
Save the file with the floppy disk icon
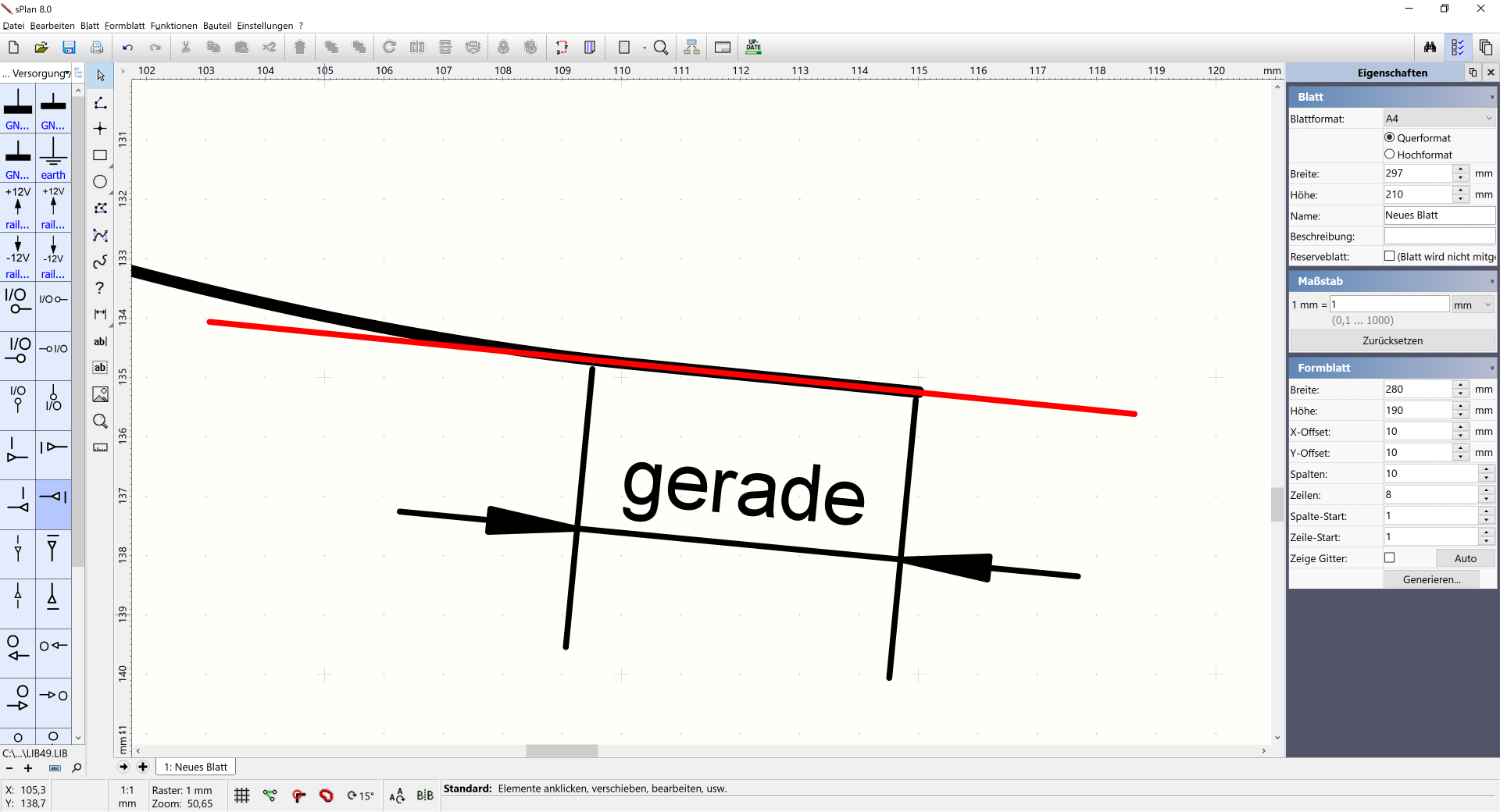[x=69, y=48]
